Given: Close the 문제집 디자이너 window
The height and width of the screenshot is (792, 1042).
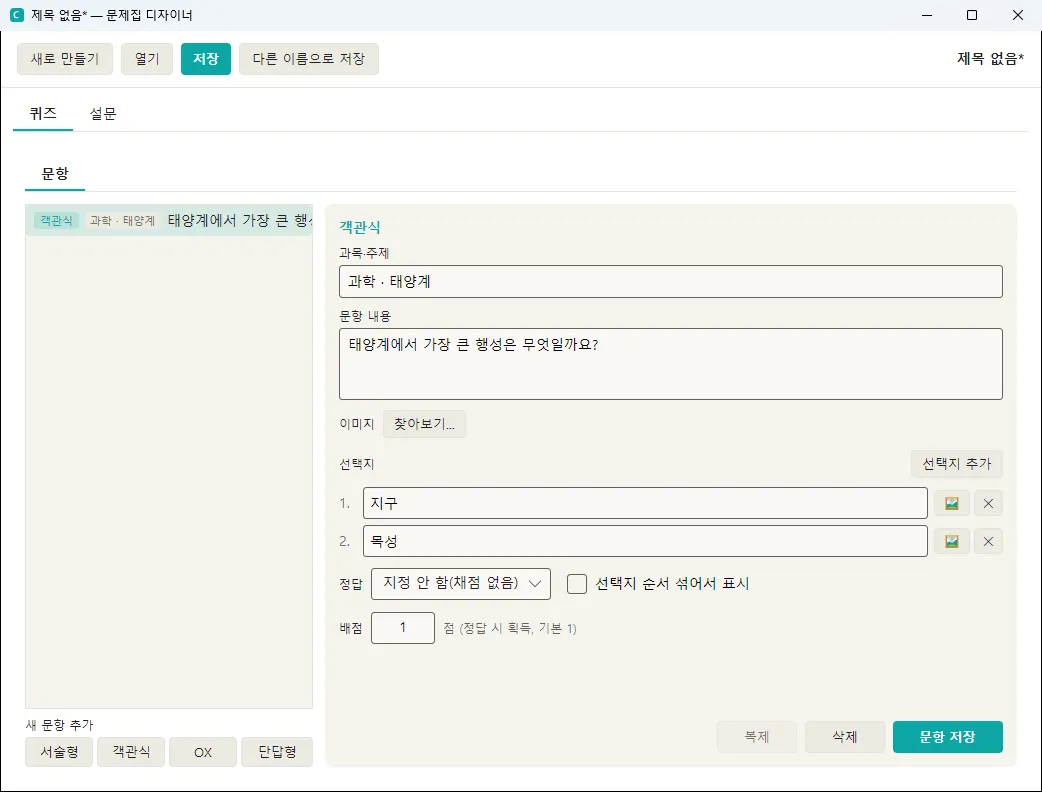Looking at the screenshot, I should tap(1017, 15).
